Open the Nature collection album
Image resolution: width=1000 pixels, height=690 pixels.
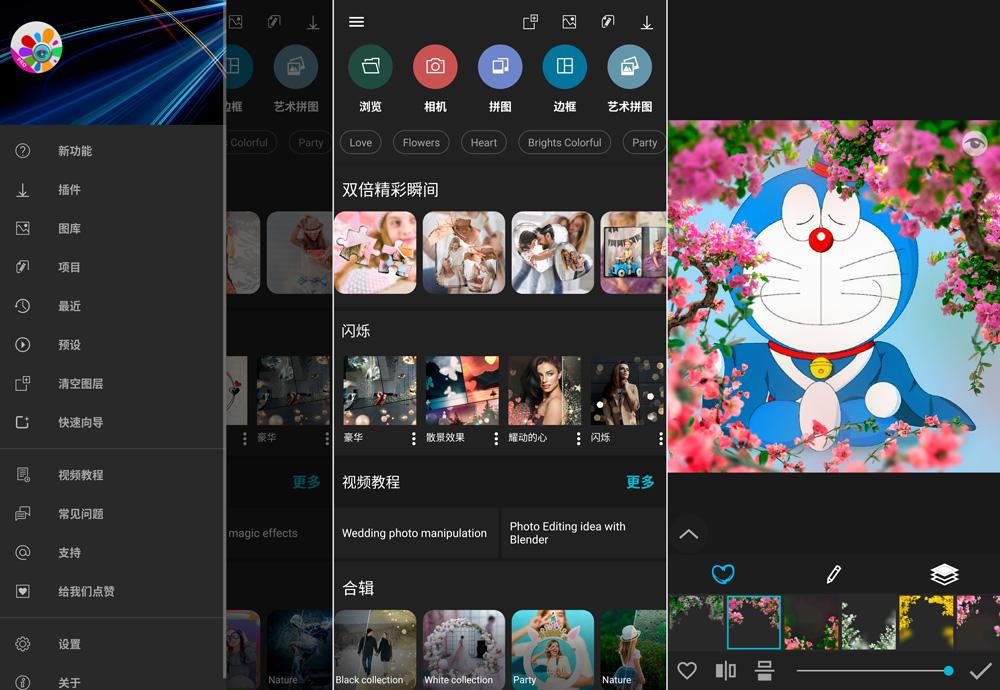click(633, 649)
